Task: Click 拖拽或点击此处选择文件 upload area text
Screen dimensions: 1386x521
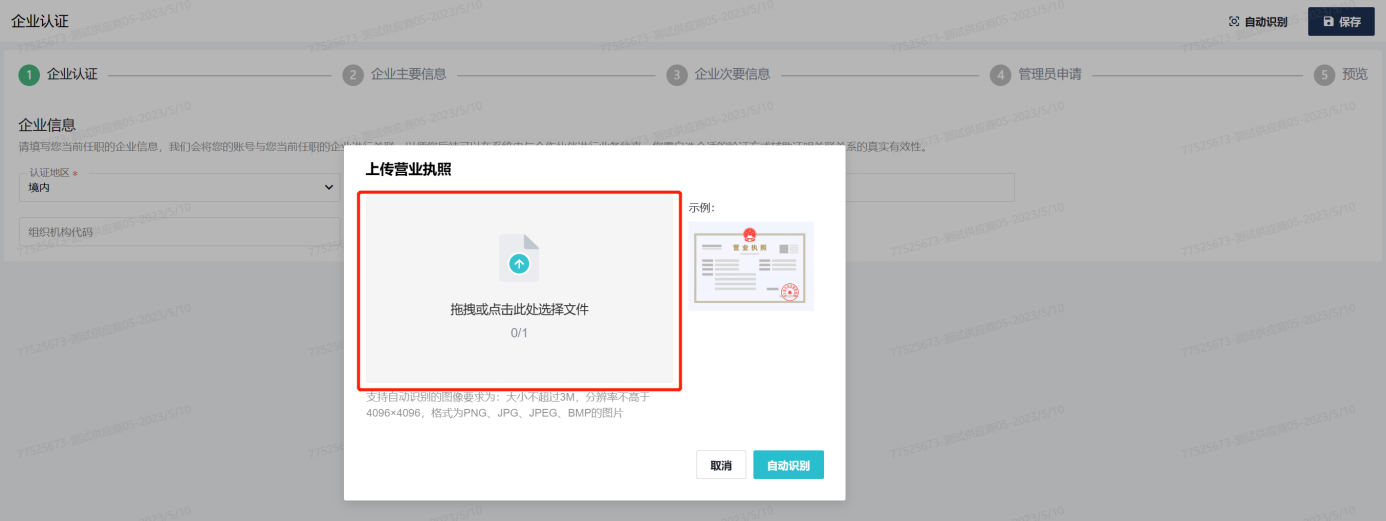Action: 519,309
